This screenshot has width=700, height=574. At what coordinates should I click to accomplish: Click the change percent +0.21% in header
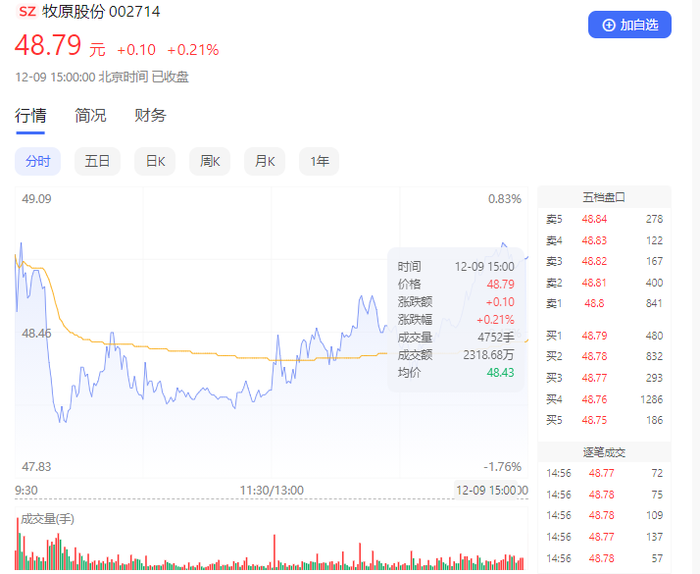coord(193,50)
